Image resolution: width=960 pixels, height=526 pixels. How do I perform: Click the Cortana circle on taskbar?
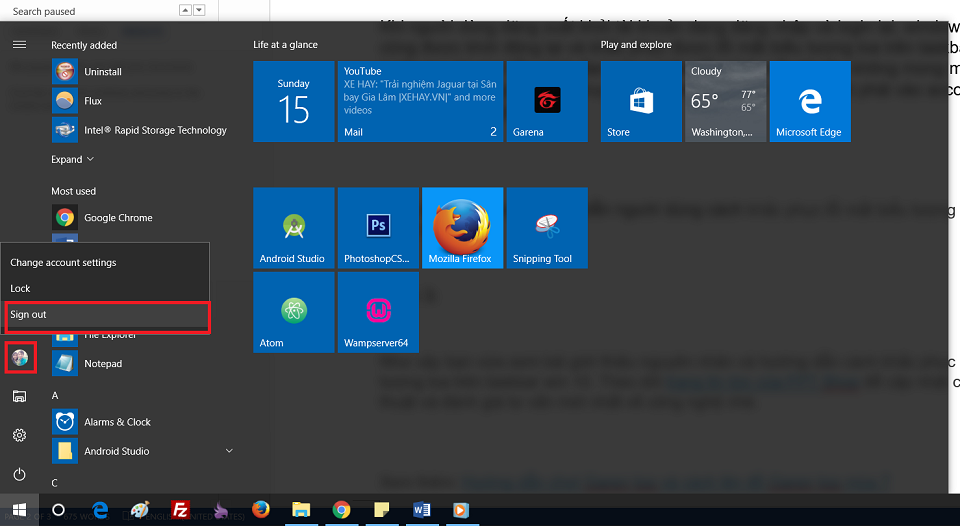[58, 510]
